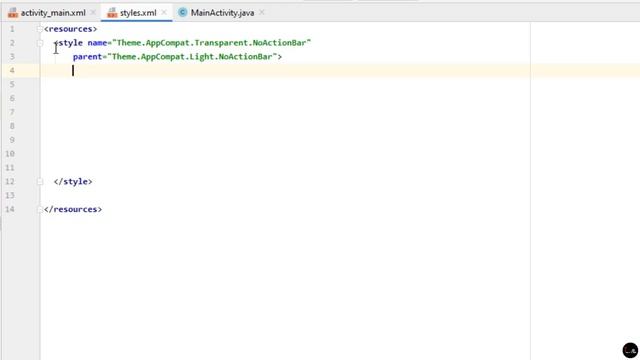Click the closing </resources> tag
640x360 pixels.
point(73,209)
